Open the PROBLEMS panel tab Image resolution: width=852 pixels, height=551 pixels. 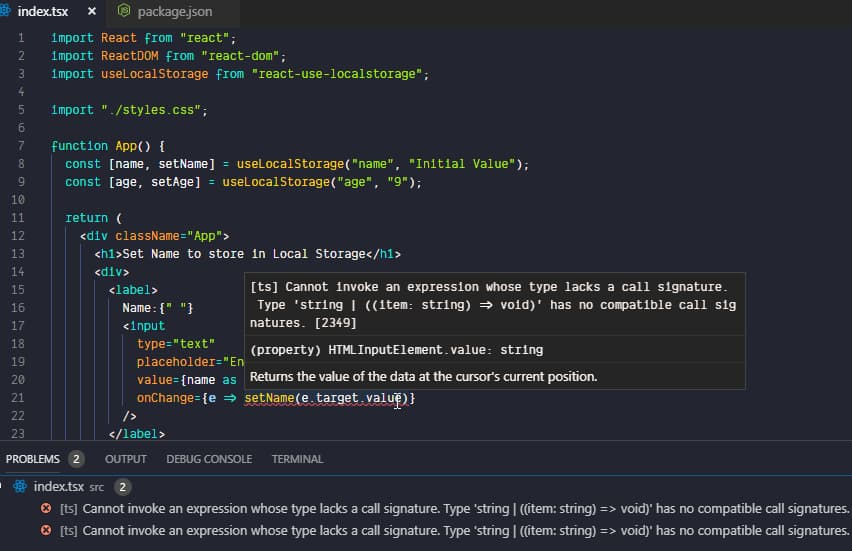coord(32,459)
